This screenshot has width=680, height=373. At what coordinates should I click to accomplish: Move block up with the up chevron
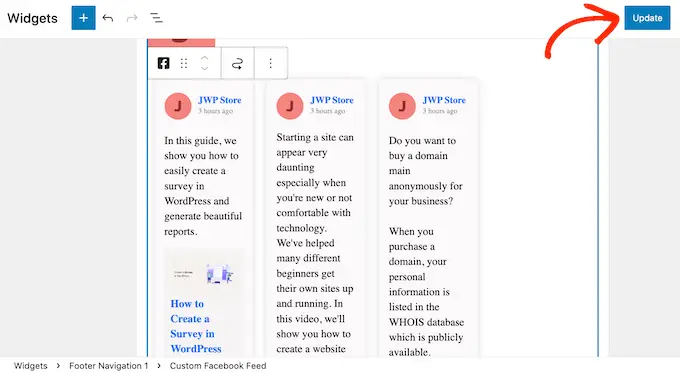click(205, 58)
